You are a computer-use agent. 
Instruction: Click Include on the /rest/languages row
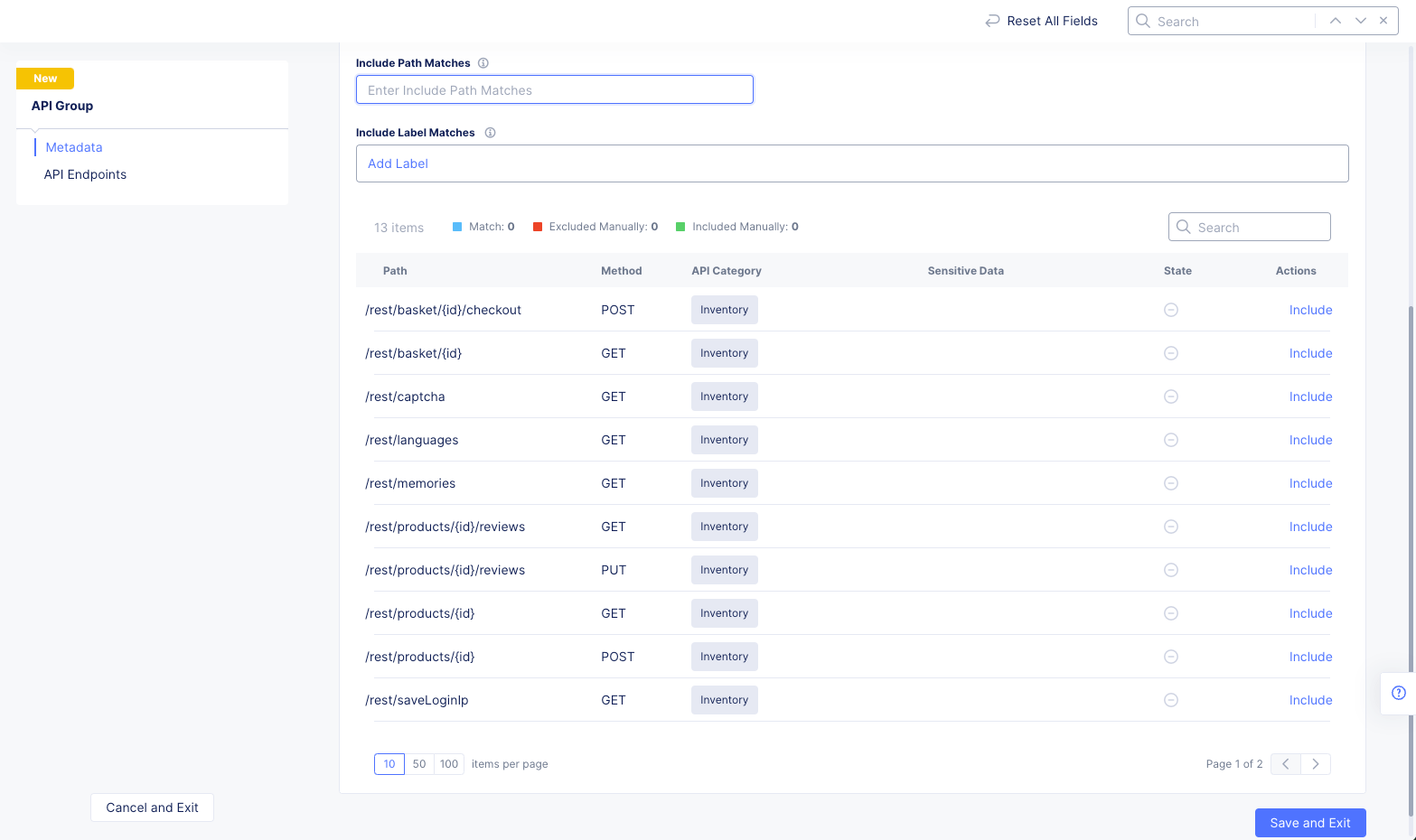[x=1310, y=439]
